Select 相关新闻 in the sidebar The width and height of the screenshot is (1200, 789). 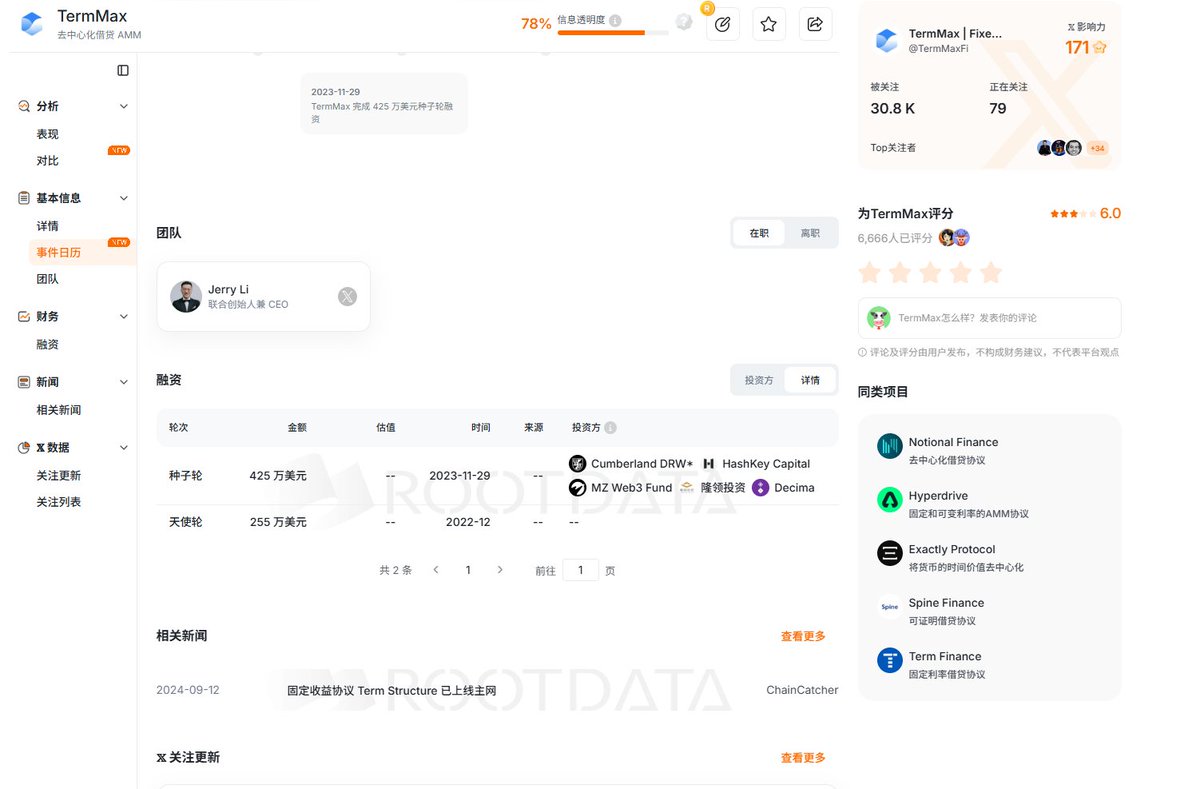[x=56, y=409]
